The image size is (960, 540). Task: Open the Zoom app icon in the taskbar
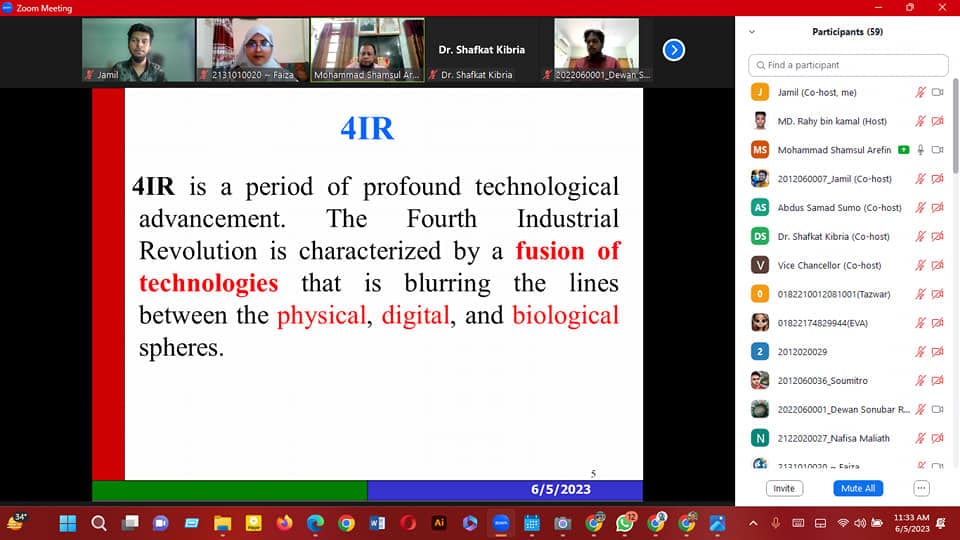click(500, 523)
